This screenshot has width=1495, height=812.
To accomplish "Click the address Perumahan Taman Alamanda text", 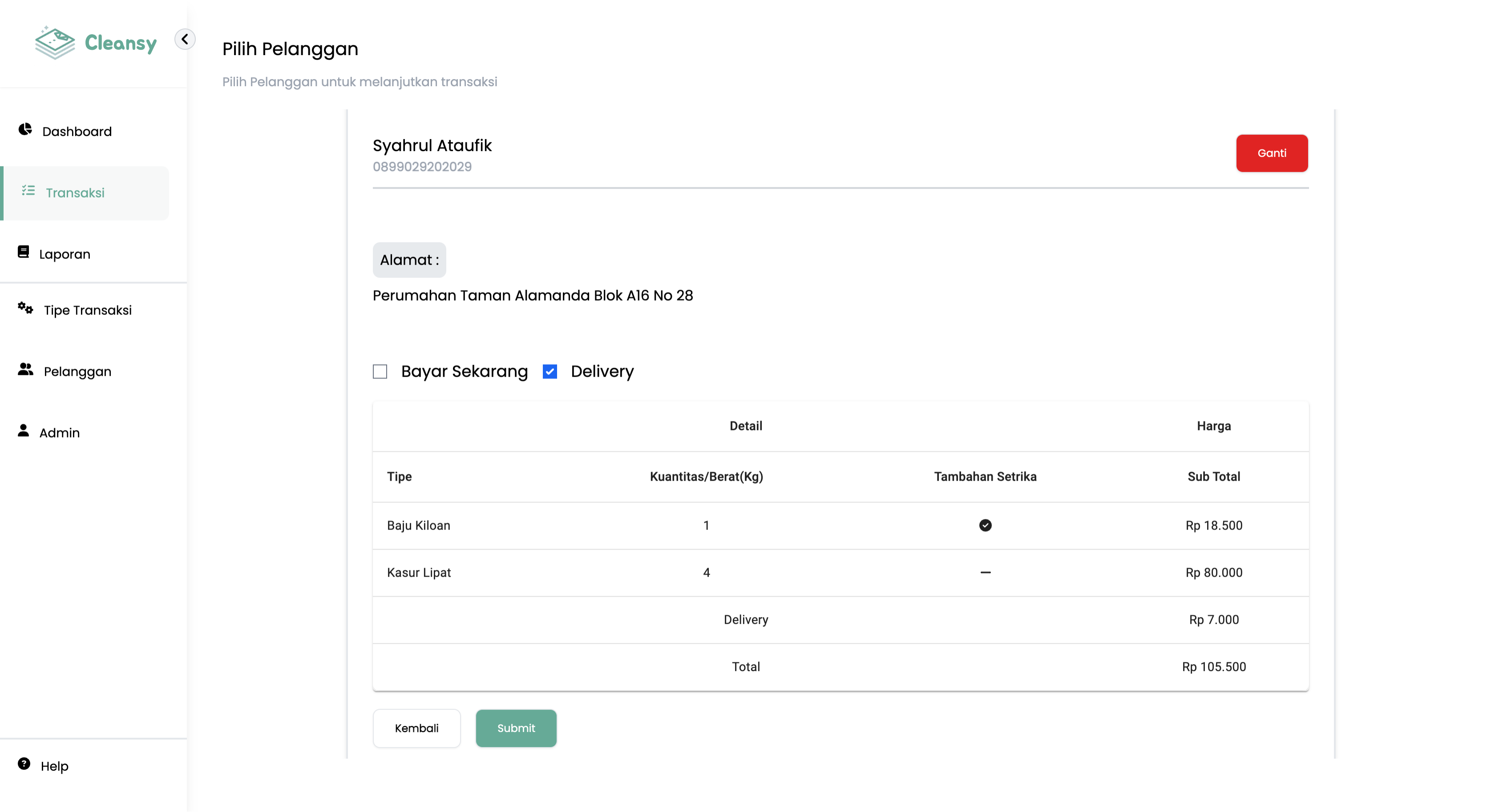I will [533, 296].
